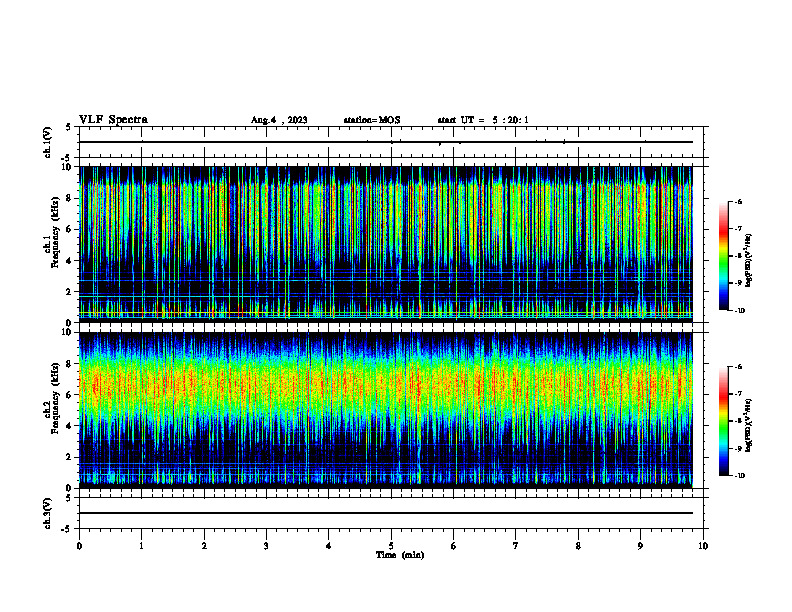Click the "8" tick on ch.1 frequency axis
Image resolution: width=792 pixels, height=612 pixels.
click(x=70, y=198)
